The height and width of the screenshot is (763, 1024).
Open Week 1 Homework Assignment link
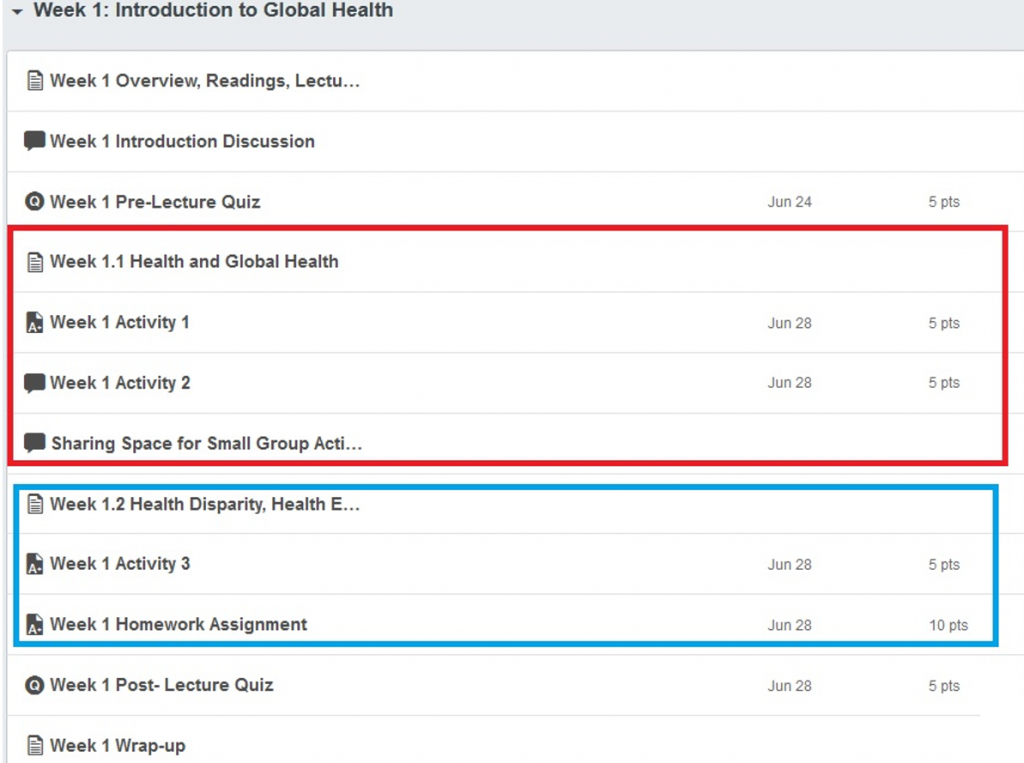click(178, 625)
